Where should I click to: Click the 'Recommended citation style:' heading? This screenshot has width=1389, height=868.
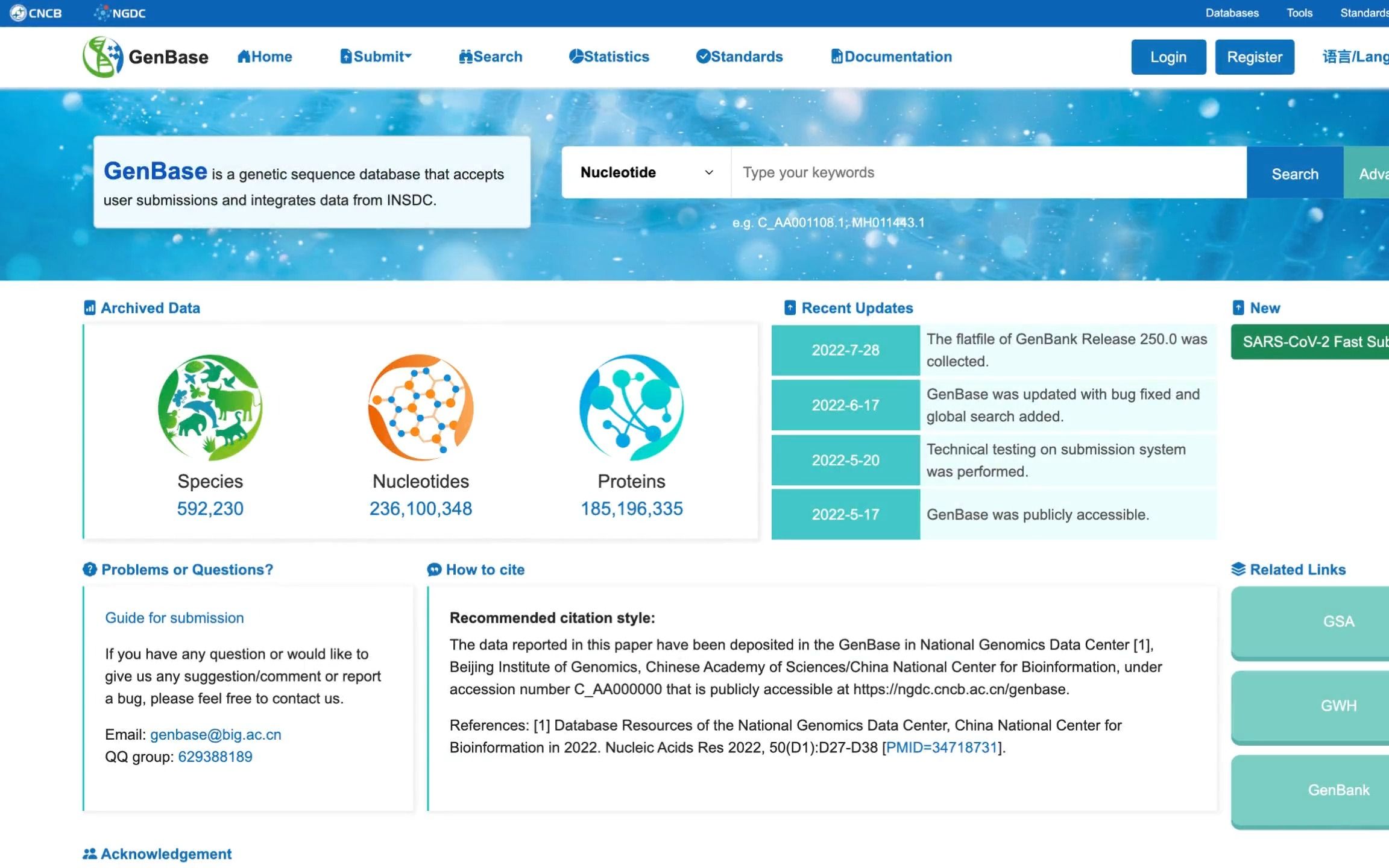[552, 618]
